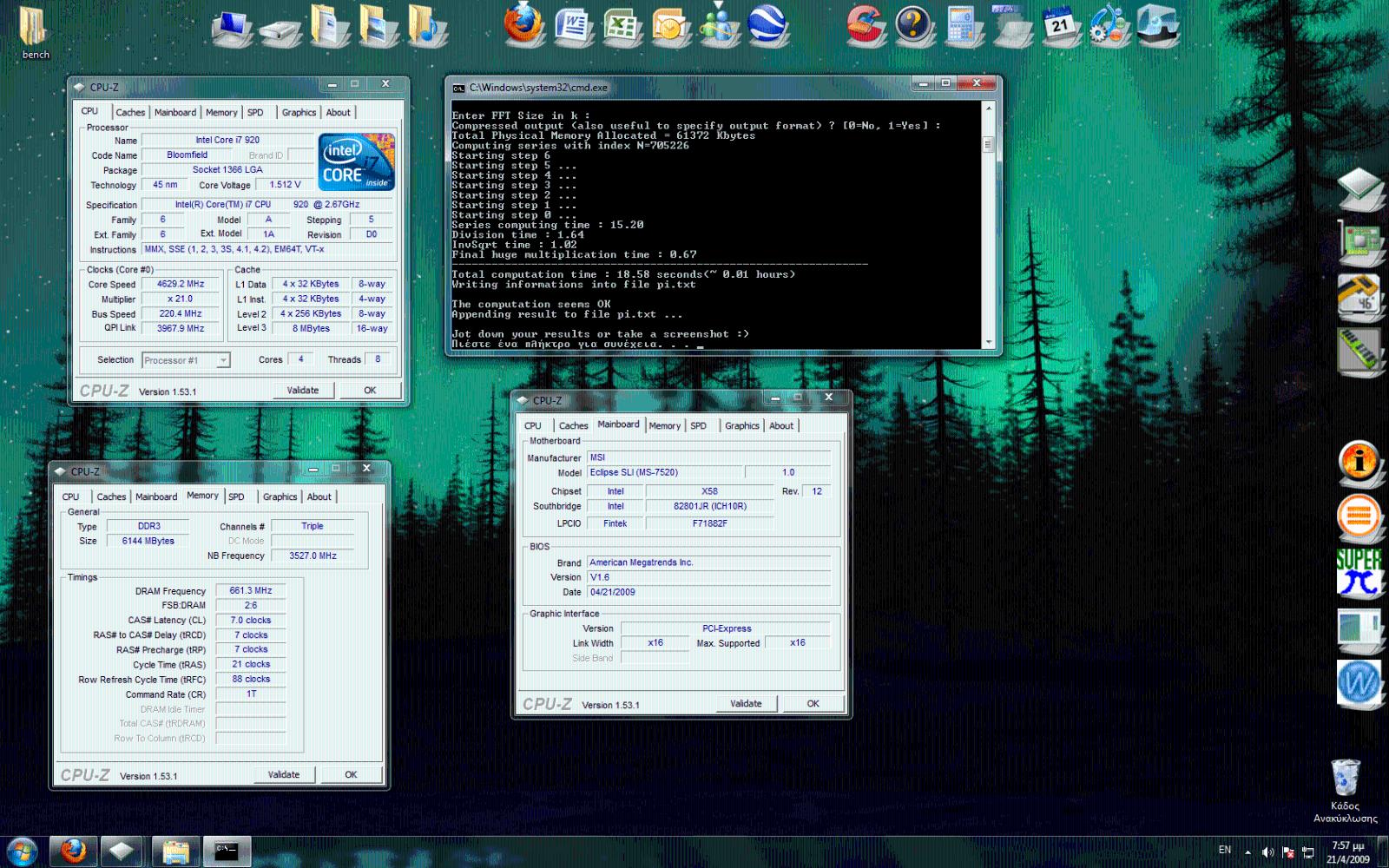The height and width of the screenshot is (868, 1389).
Task: Open the Music folder icon in the dock
Action: click(426, 26)
